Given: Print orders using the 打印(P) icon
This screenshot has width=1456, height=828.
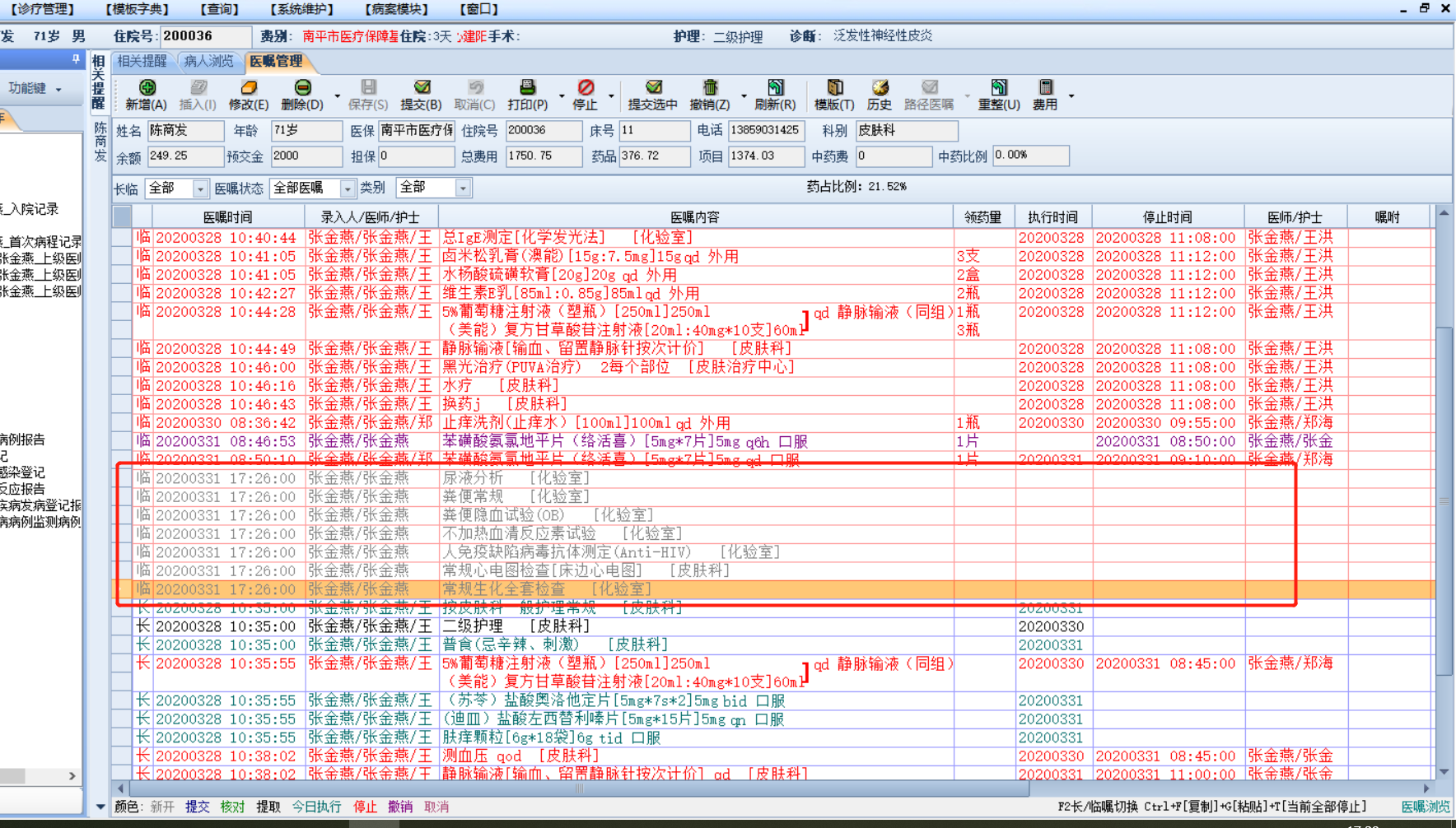Looking at the screenshot, I should pos(527,87).
